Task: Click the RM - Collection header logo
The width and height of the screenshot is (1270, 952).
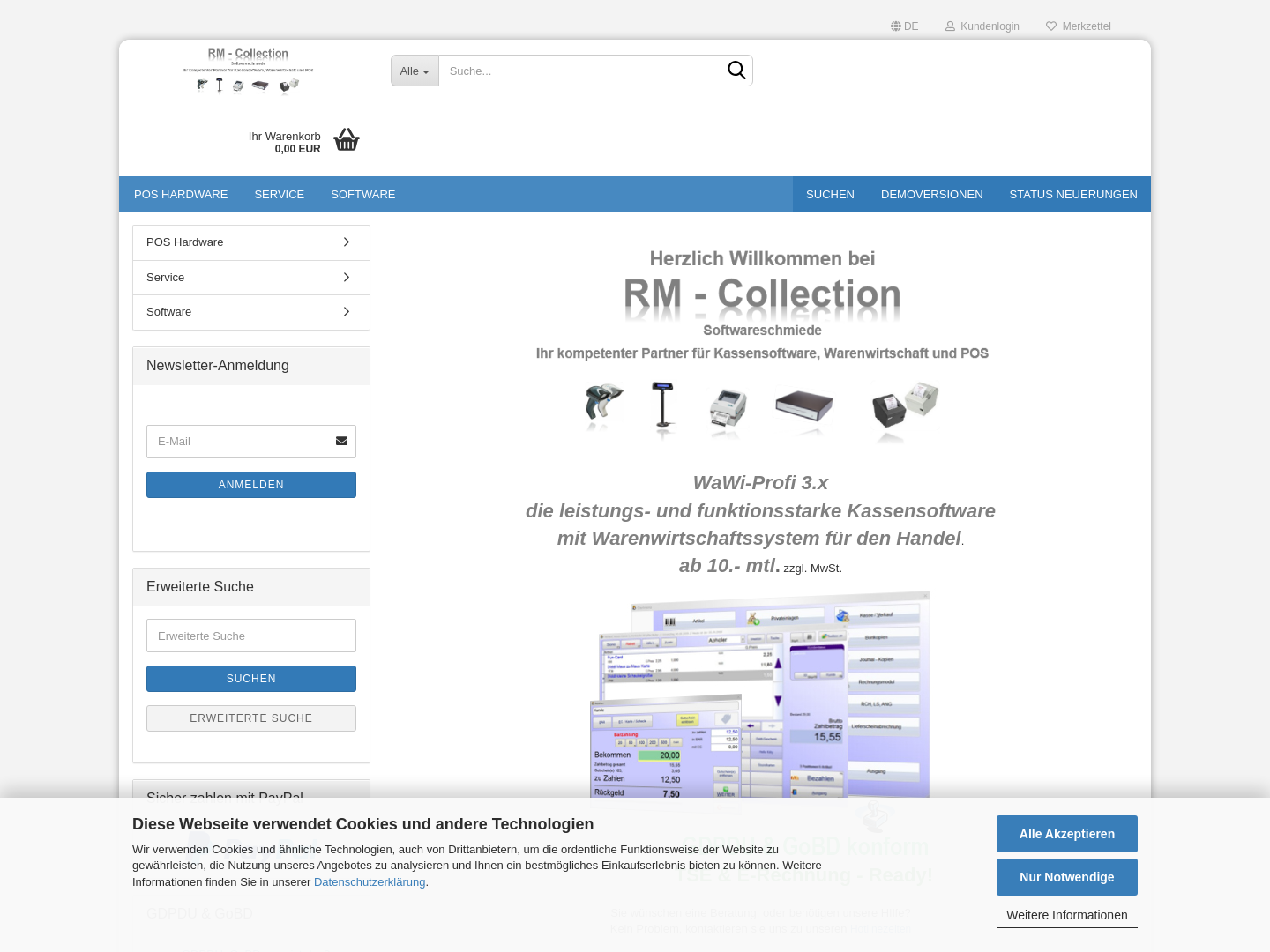Action: [x=248, y=72]
